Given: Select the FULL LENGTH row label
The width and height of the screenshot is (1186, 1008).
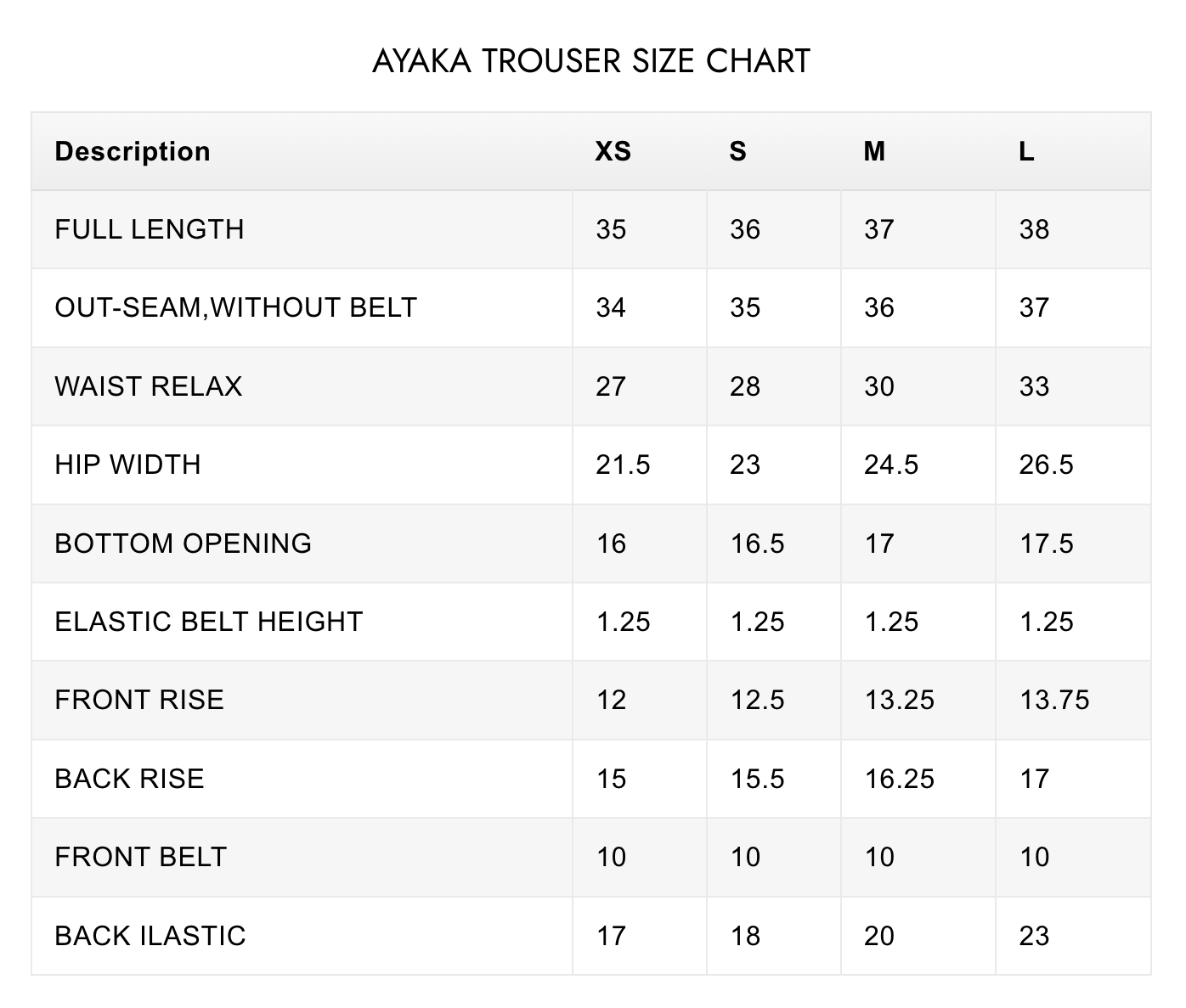Looking at the screenshot, I should click(150, 229).
